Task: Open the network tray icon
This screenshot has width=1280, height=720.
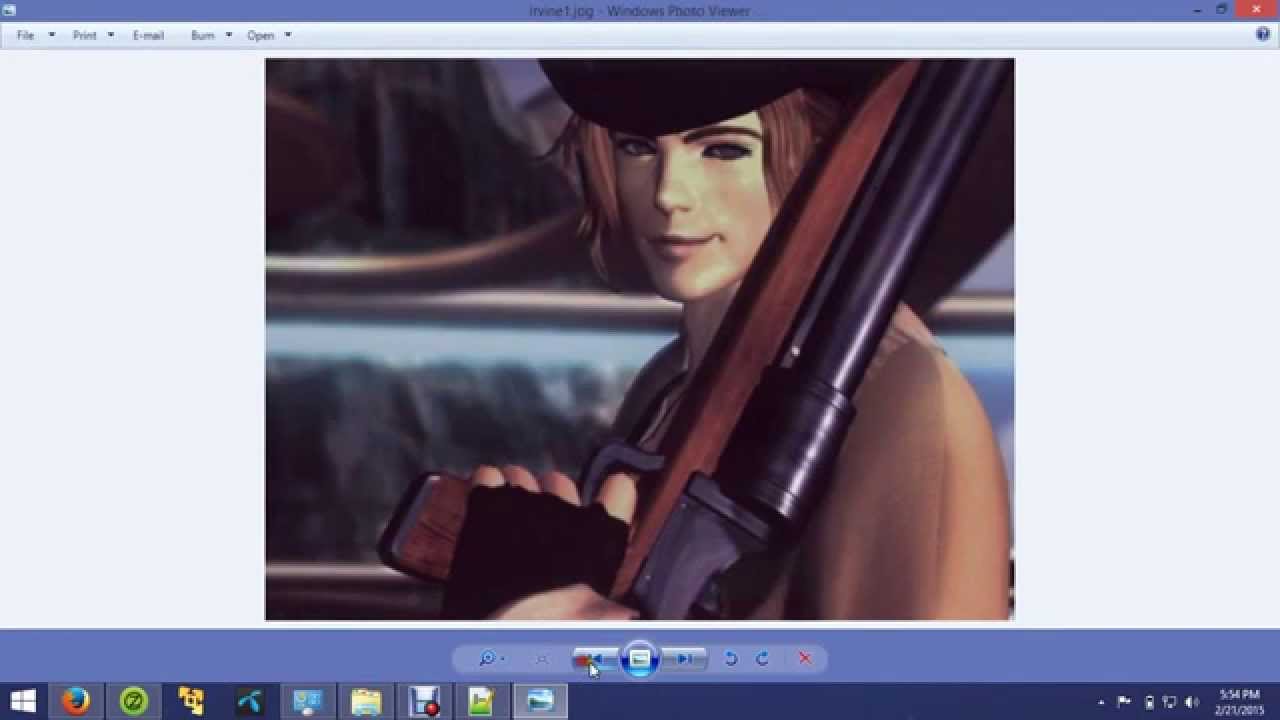Action: click(x=1169, y=702)
